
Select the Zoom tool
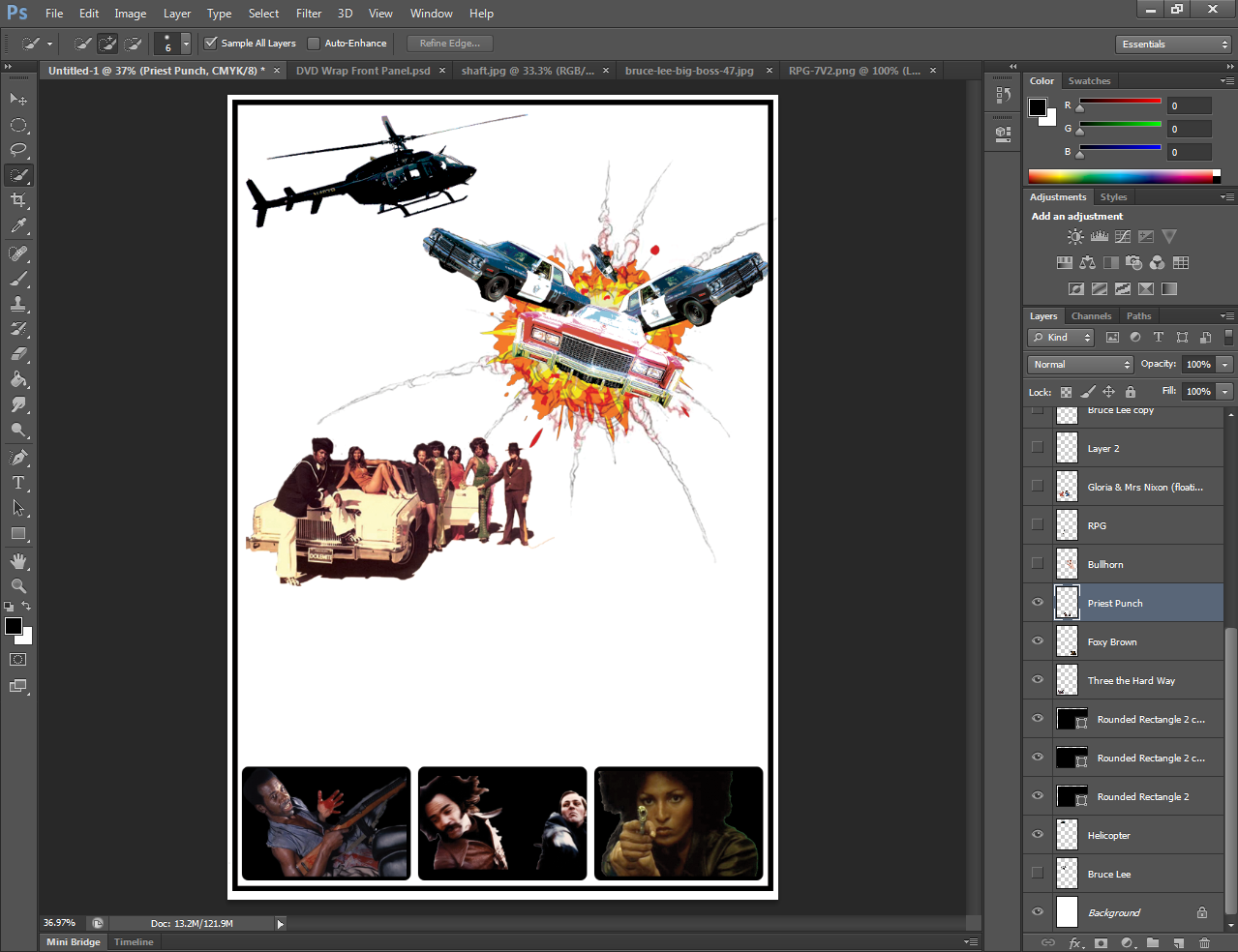18,586
